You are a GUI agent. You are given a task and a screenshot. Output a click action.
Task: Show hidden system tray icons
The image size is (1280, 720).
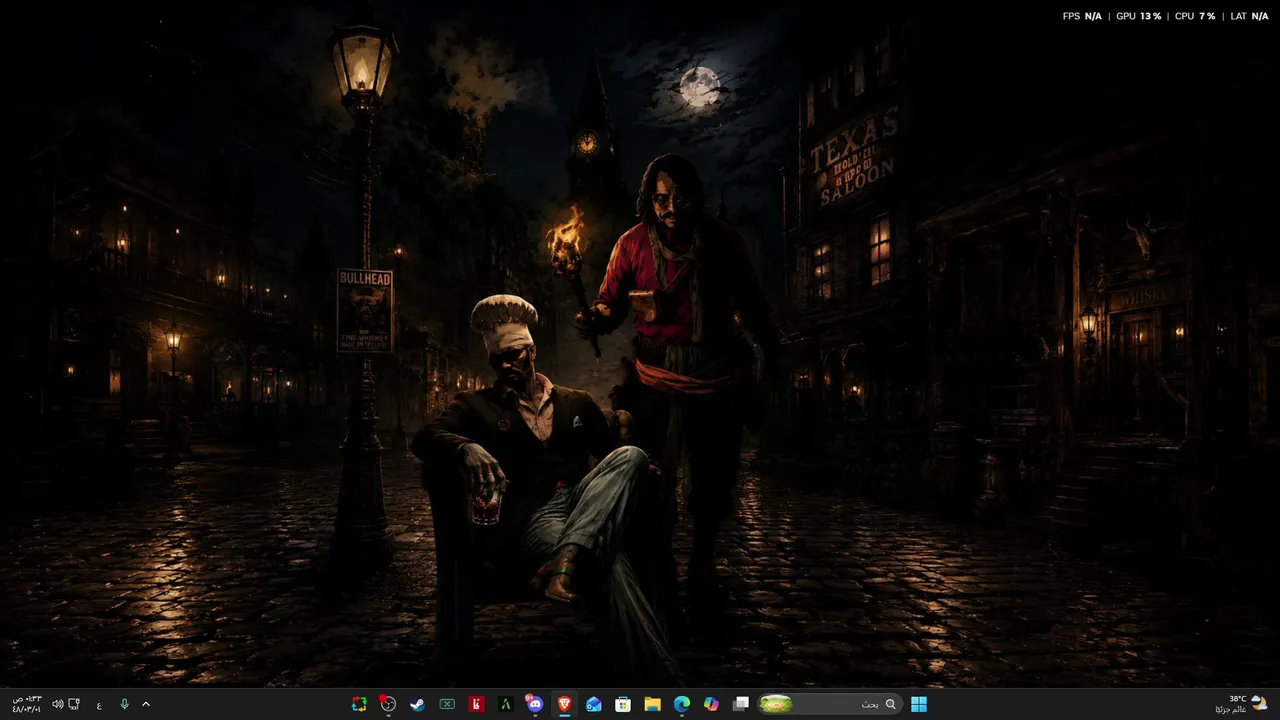click(x=146, y=704)
